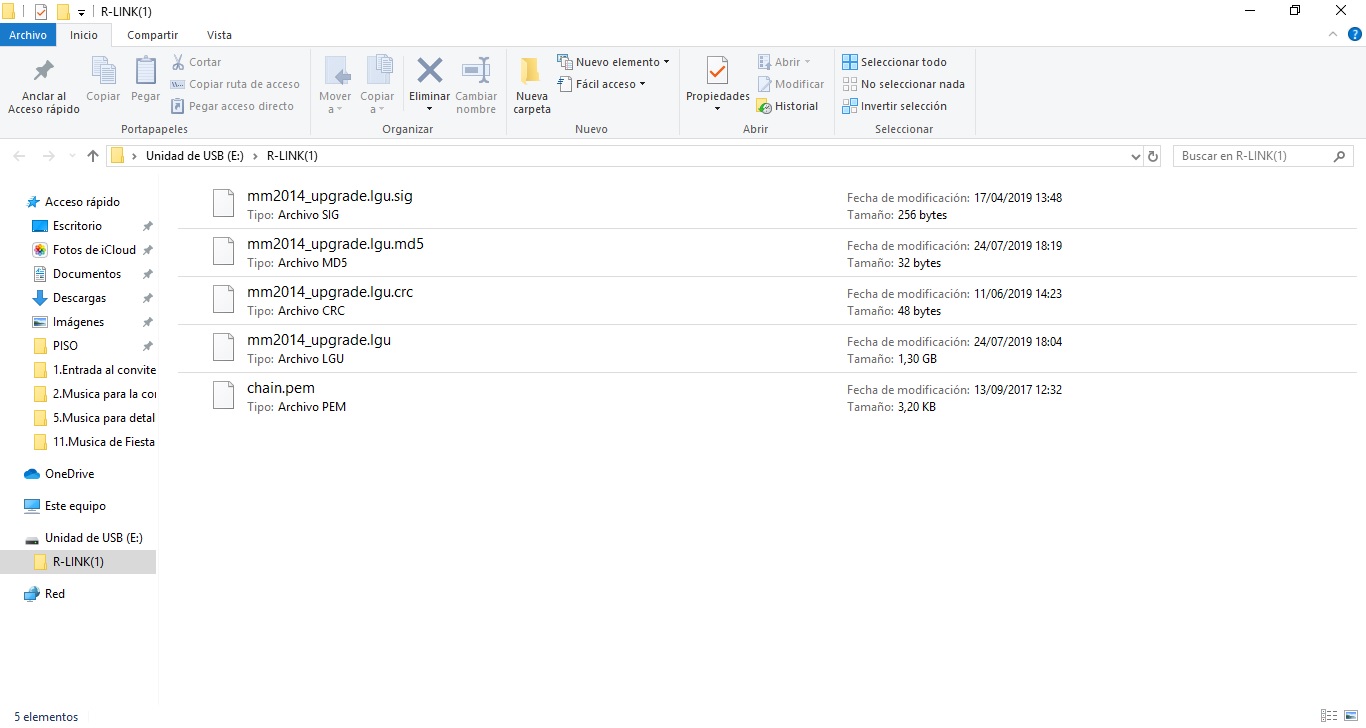Collapse the ribbon with the chevron
The image size is (1366, 728).
(1334, 35)
